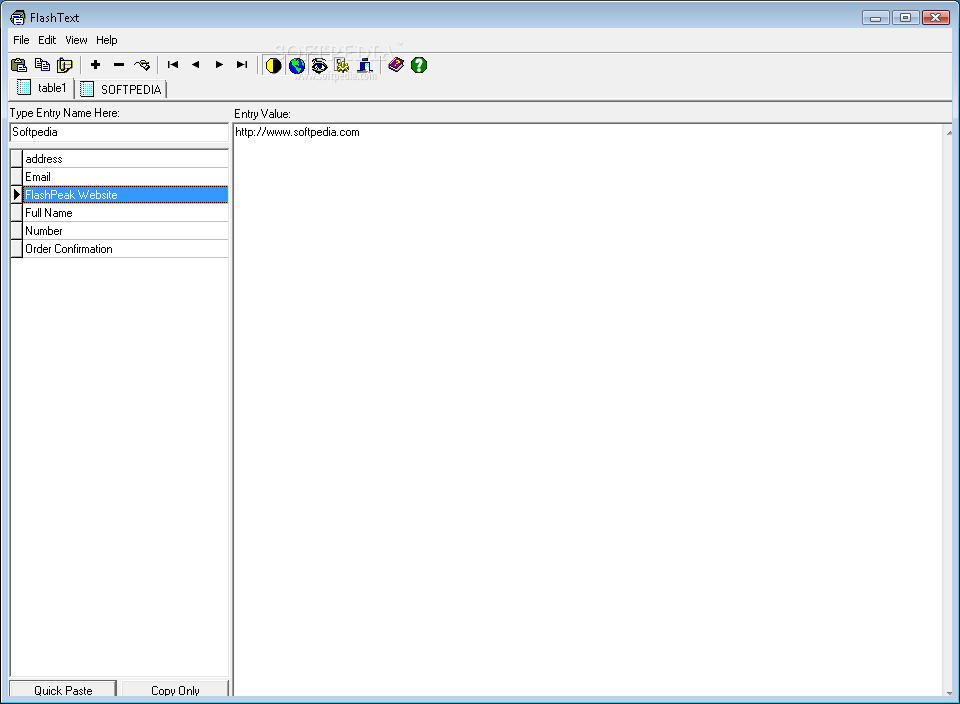The height and width of the screenshot is (704, 960).
Task: Click the edit entry hand icon
Action: [x=142, y=65]
